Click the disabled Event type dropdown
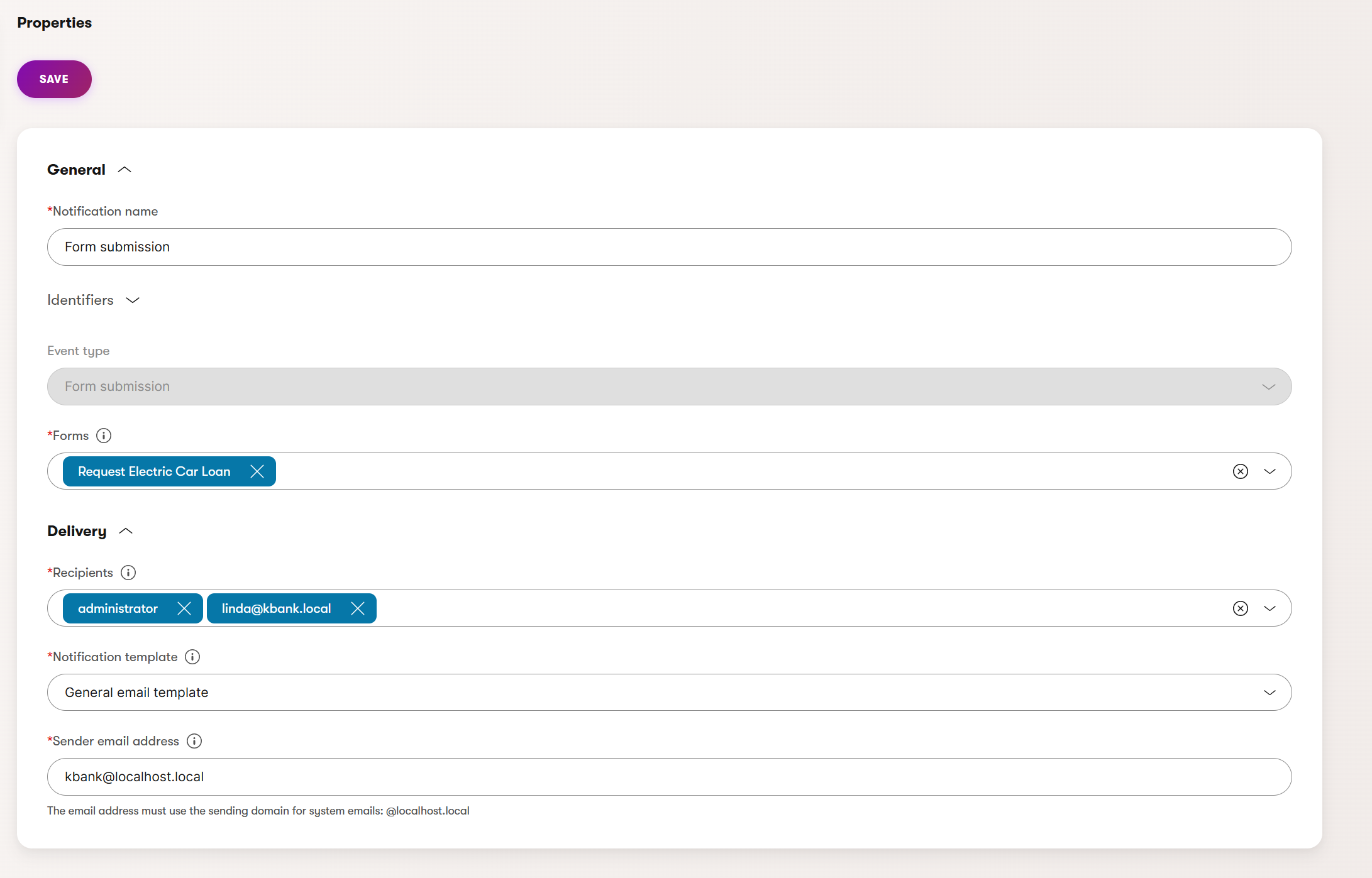 pos(669,387)
